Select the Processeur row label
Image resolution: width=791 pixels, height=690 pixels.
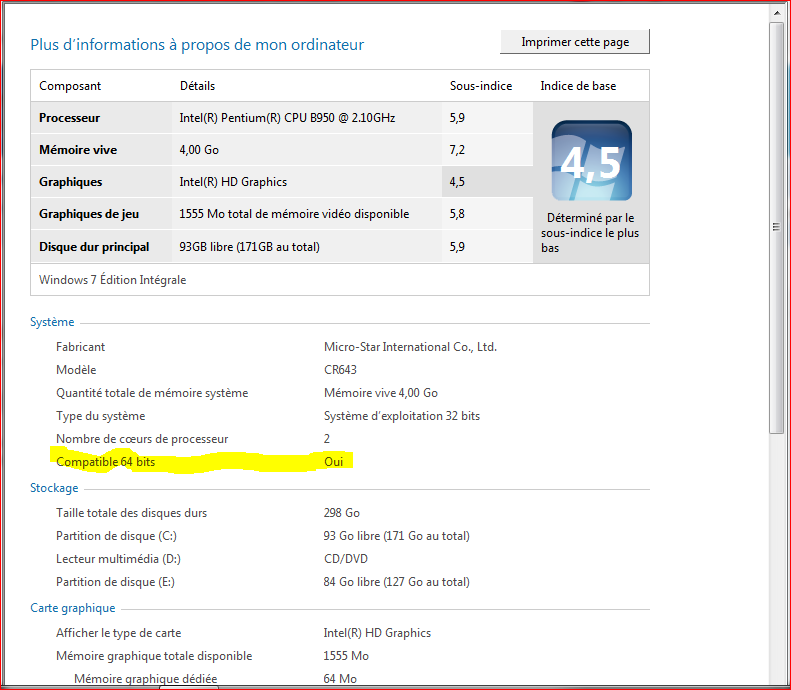click(x=69, y=118)
